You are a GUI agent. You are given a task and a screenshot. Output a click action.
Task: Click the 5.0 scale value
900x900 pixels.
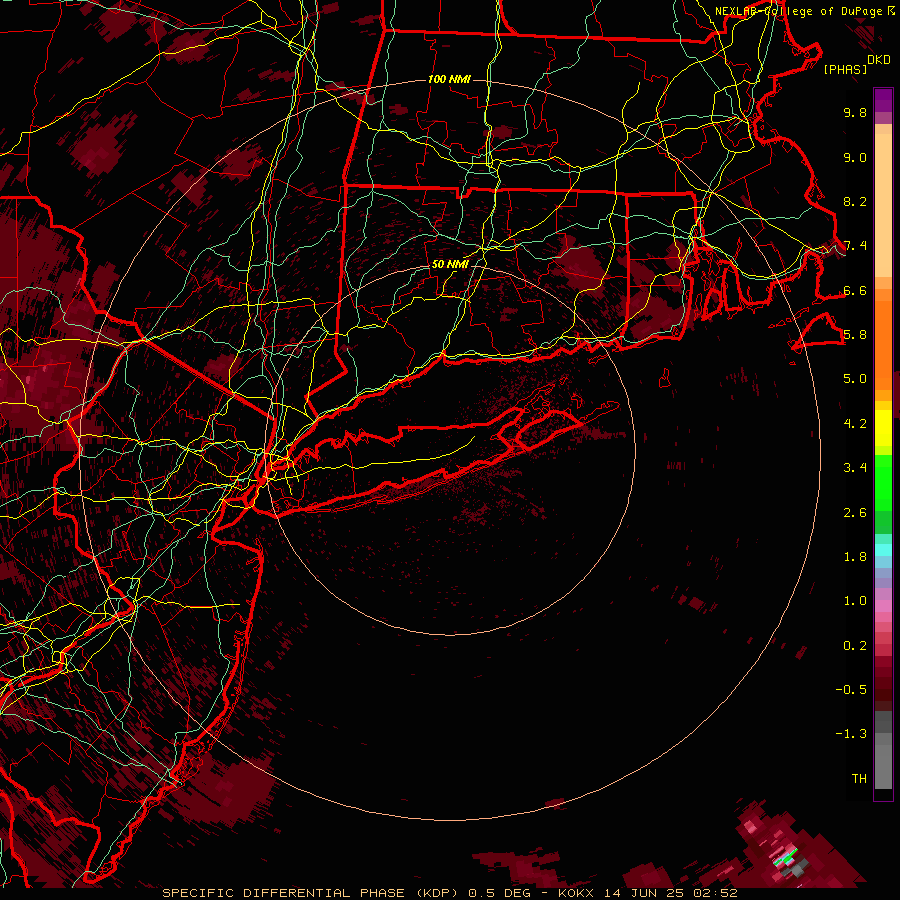click(855, 379)
